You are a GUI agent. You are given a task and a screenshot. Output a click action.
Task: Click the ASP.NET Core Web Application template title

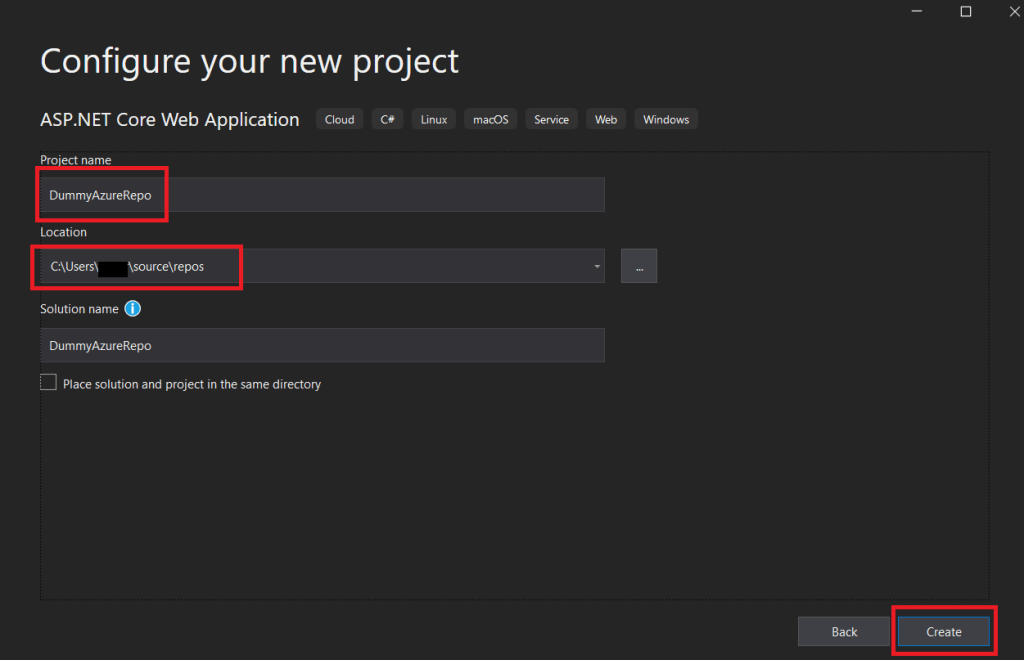coord(169,120)
